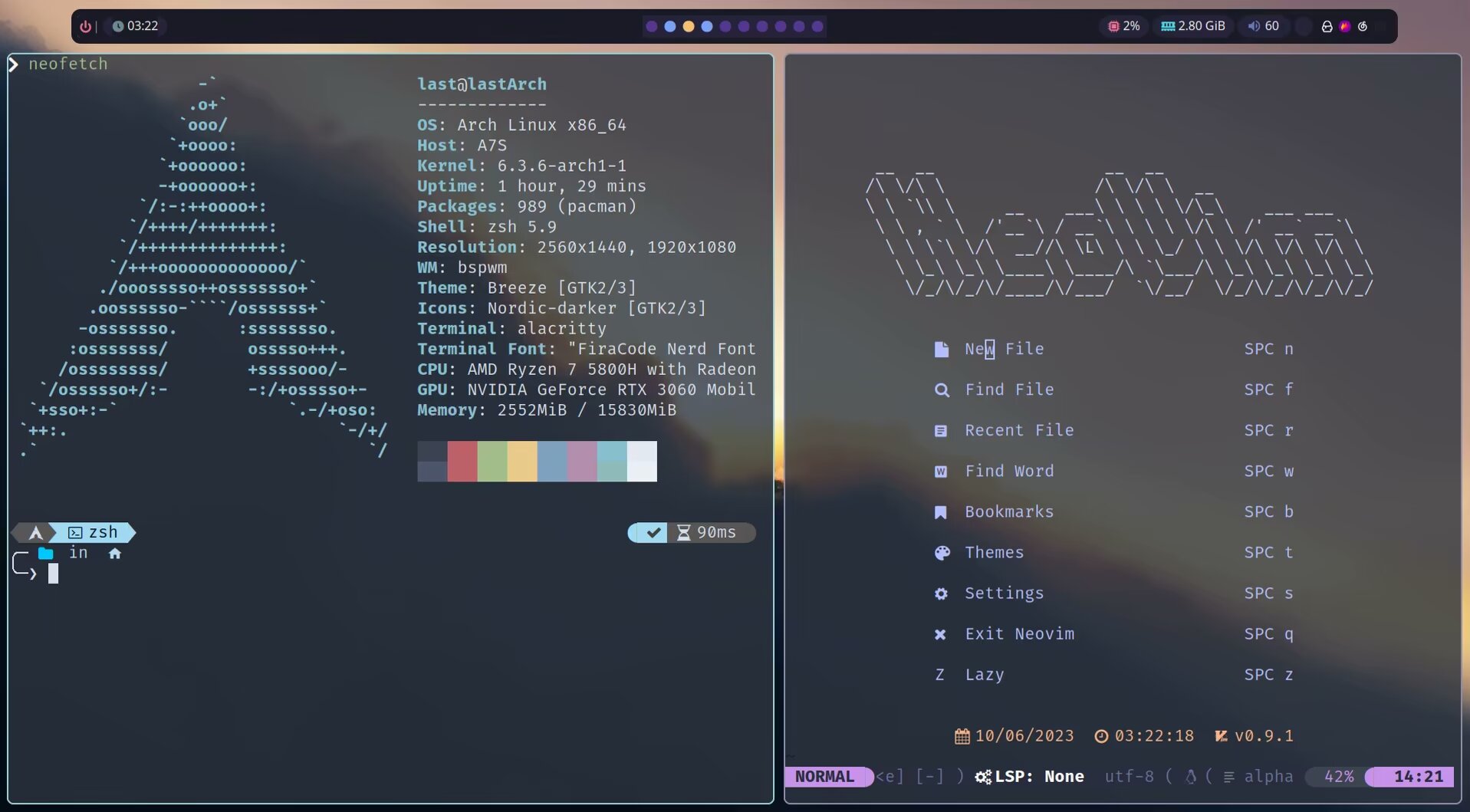This screenshot has height=812, width=1470.
Task: Click the volume speaker icon
Action: coord(1254,26)
